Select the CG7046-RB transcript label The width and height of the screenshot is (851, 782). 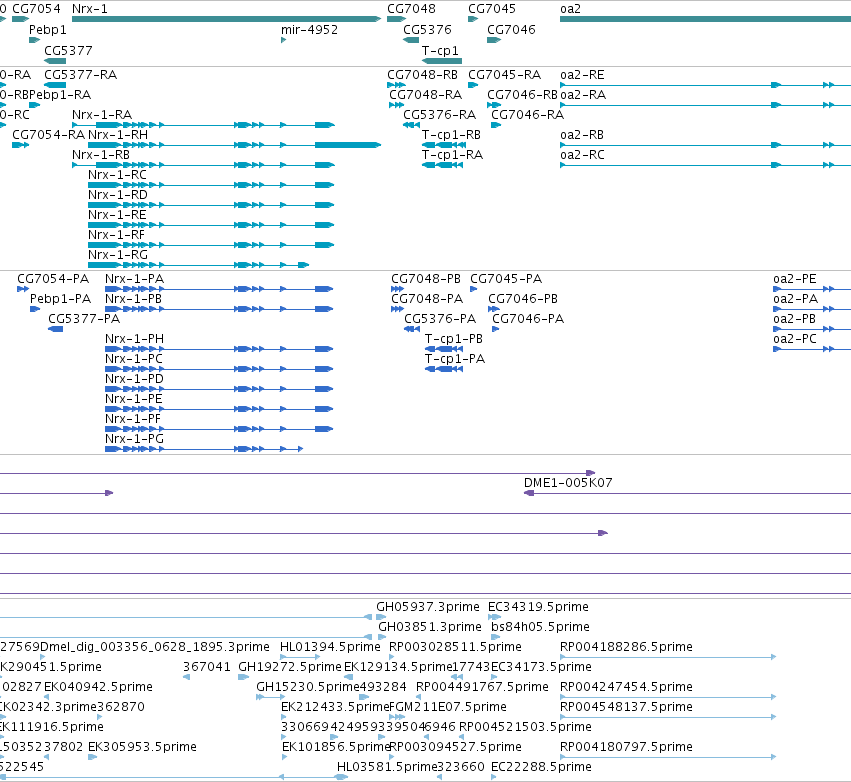click(x=522, y=94)
